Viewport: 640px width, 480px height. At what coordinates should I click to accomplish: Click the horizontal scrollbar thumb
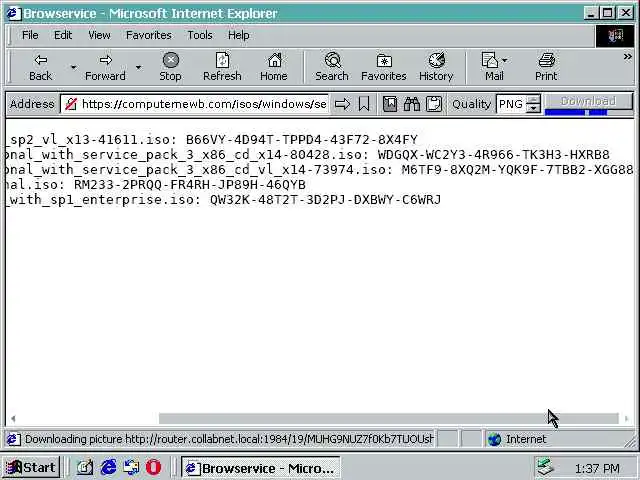coord(389,418)
